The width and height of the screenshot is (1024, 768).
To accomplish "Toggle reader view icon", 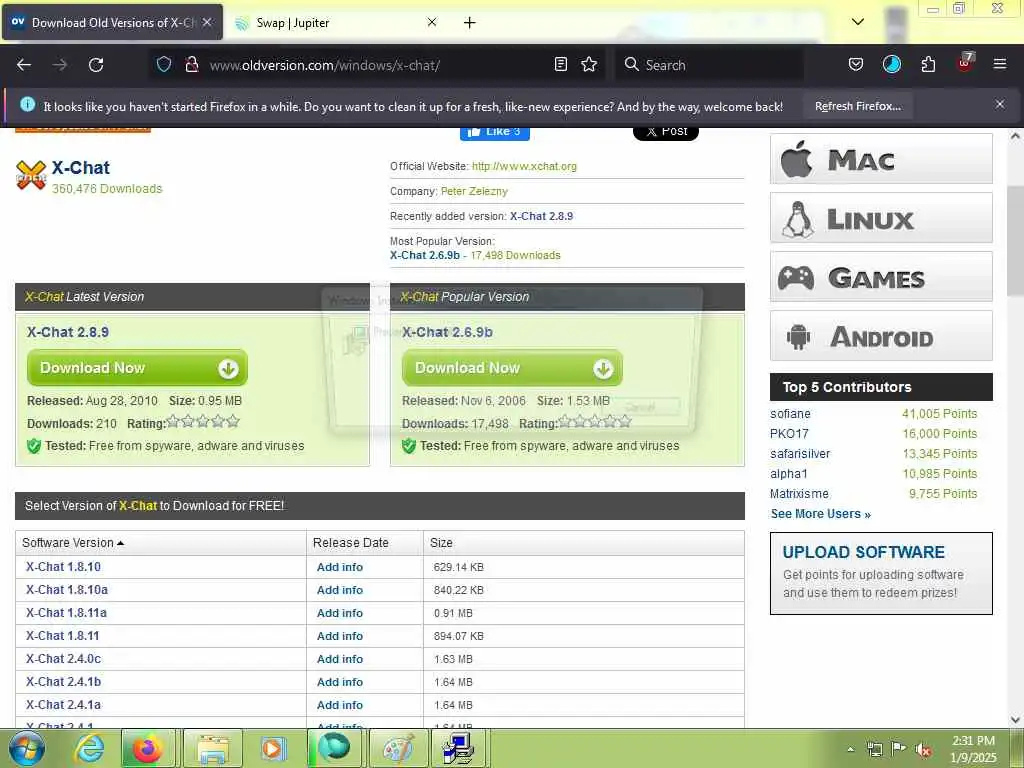I will click(x=560, y=64).
